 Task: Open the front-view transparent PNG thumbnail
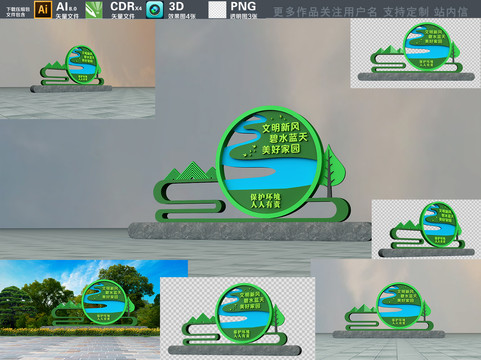point(415,53)
